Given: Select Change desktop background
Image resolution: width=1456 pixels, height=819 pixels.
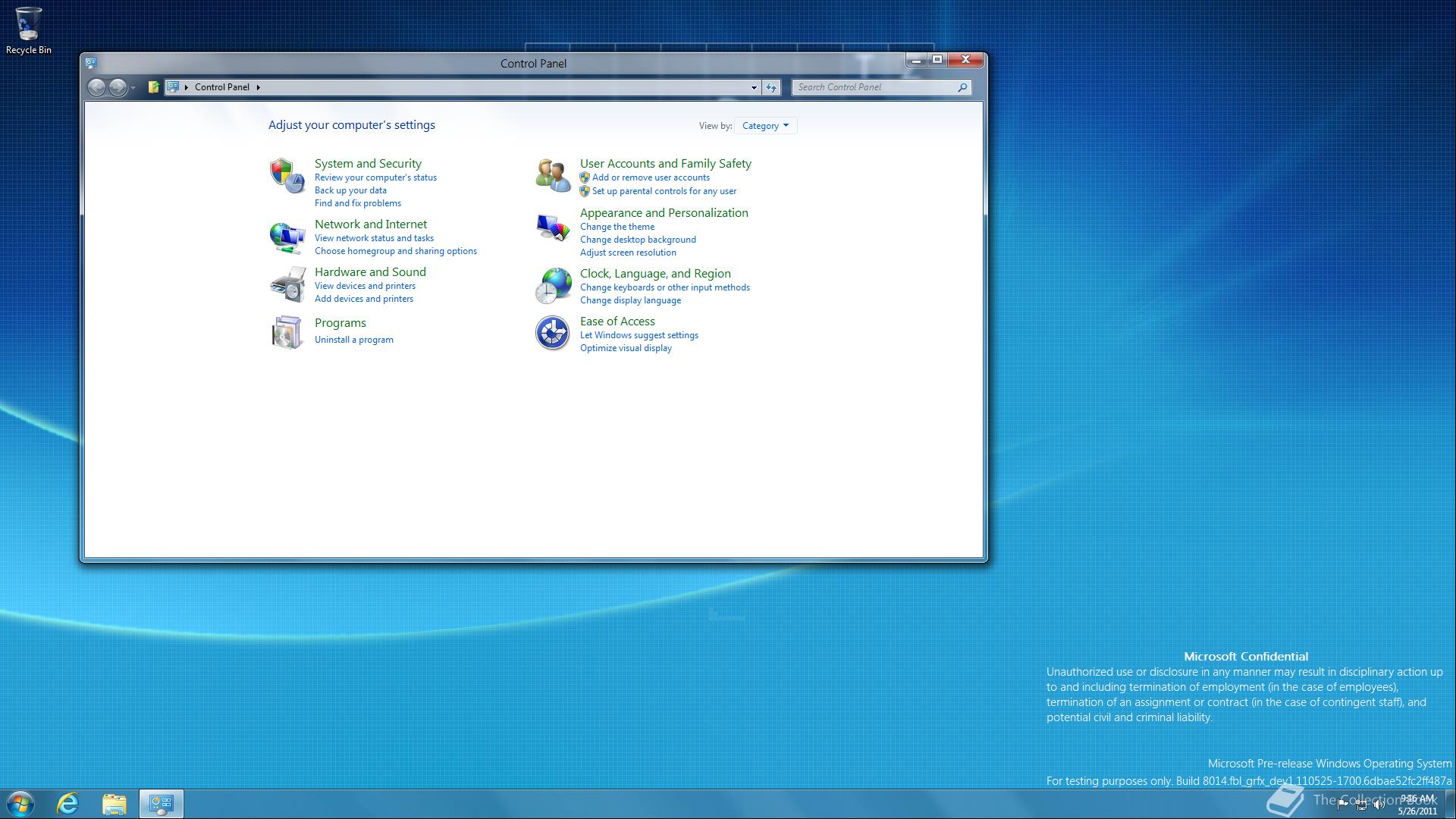Looking at the screenshot, I should coord(638,240).
